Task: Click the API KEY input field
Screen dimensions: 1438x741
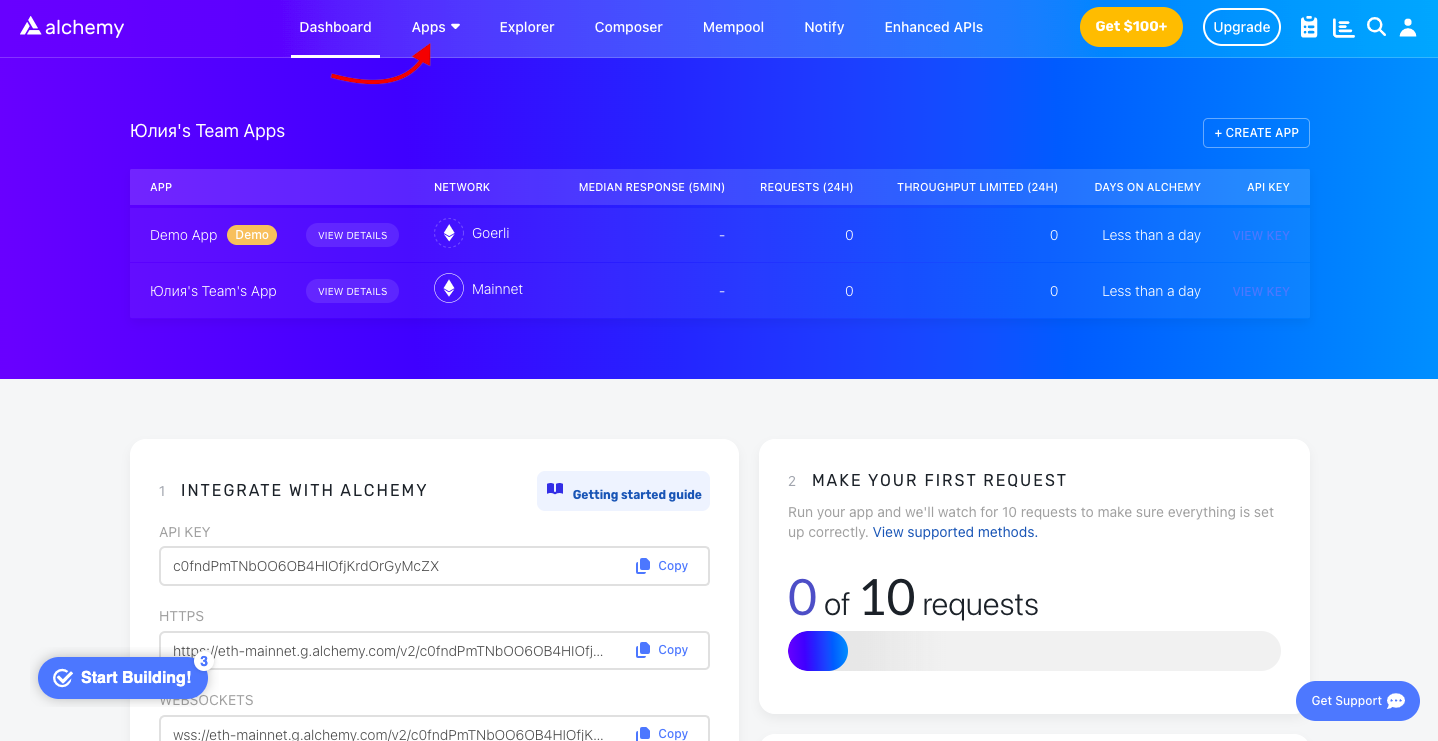Action: tap(434, 566)
